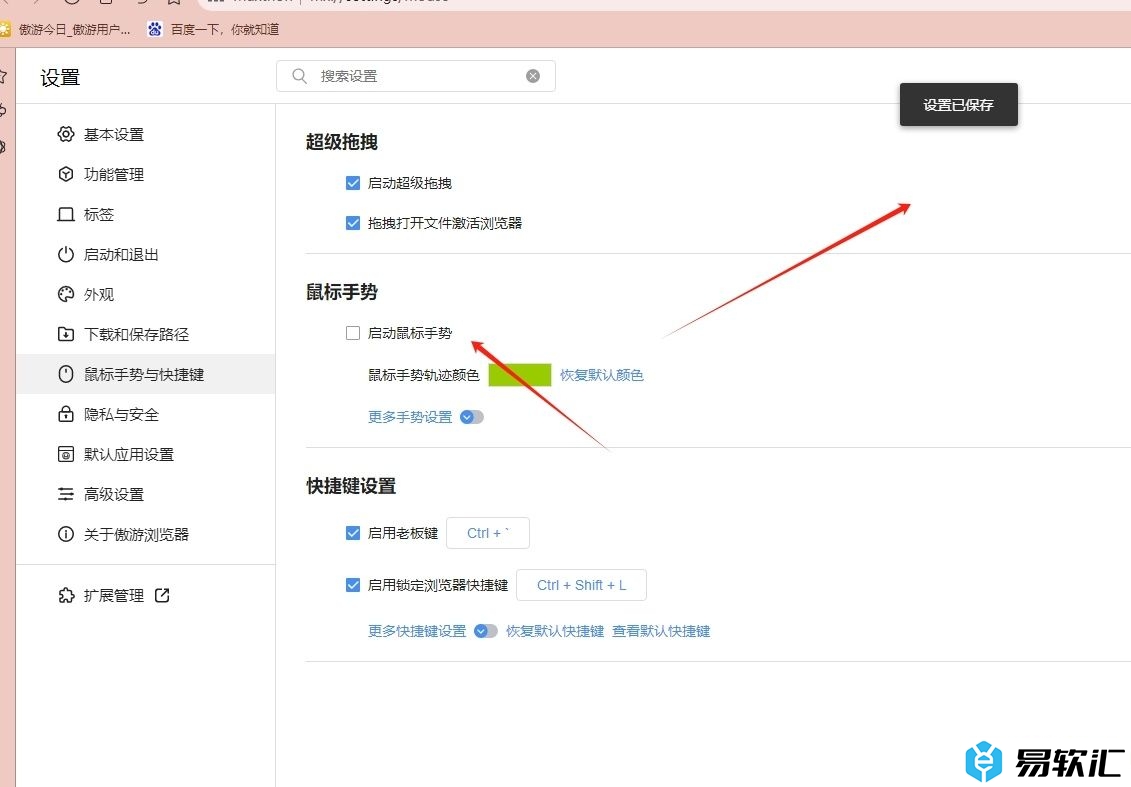Click the palette icon for 外观
Image resolution: width=1131 pixels, height=787 pixels.
click(66, 294)
